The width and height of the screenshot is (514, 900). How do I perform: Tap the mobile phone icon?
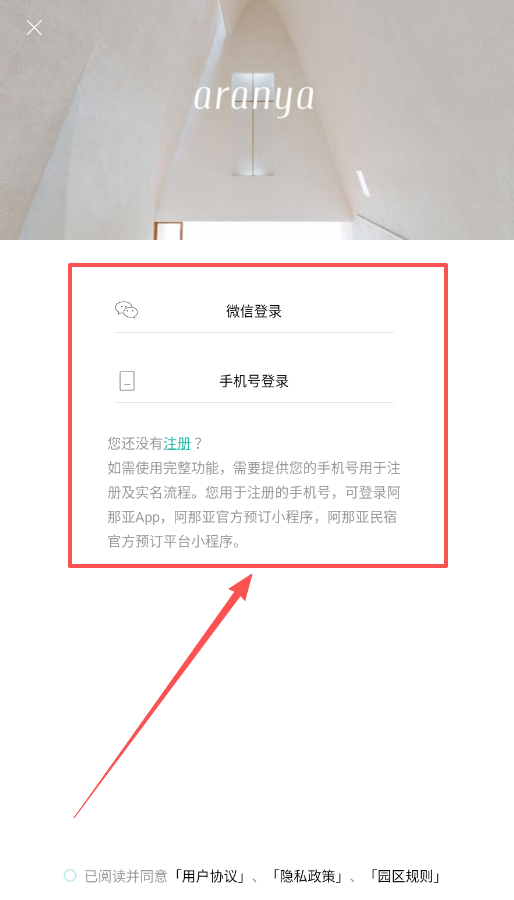click(x=127, y=381)
